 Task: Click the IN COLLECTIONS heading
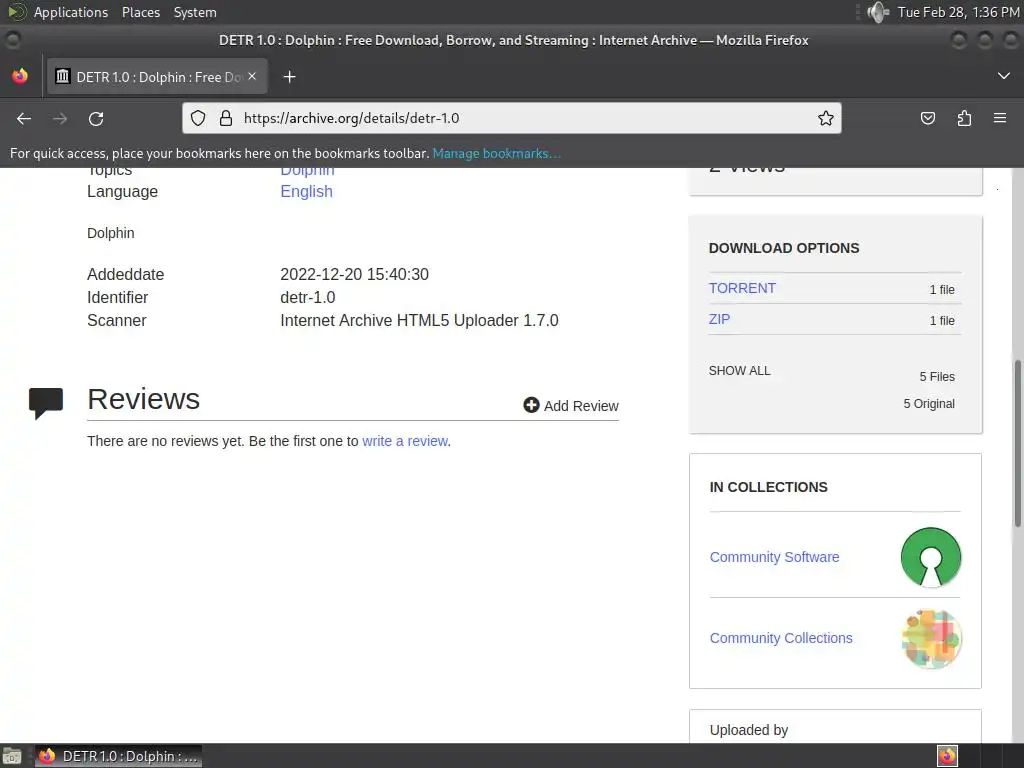768,487
